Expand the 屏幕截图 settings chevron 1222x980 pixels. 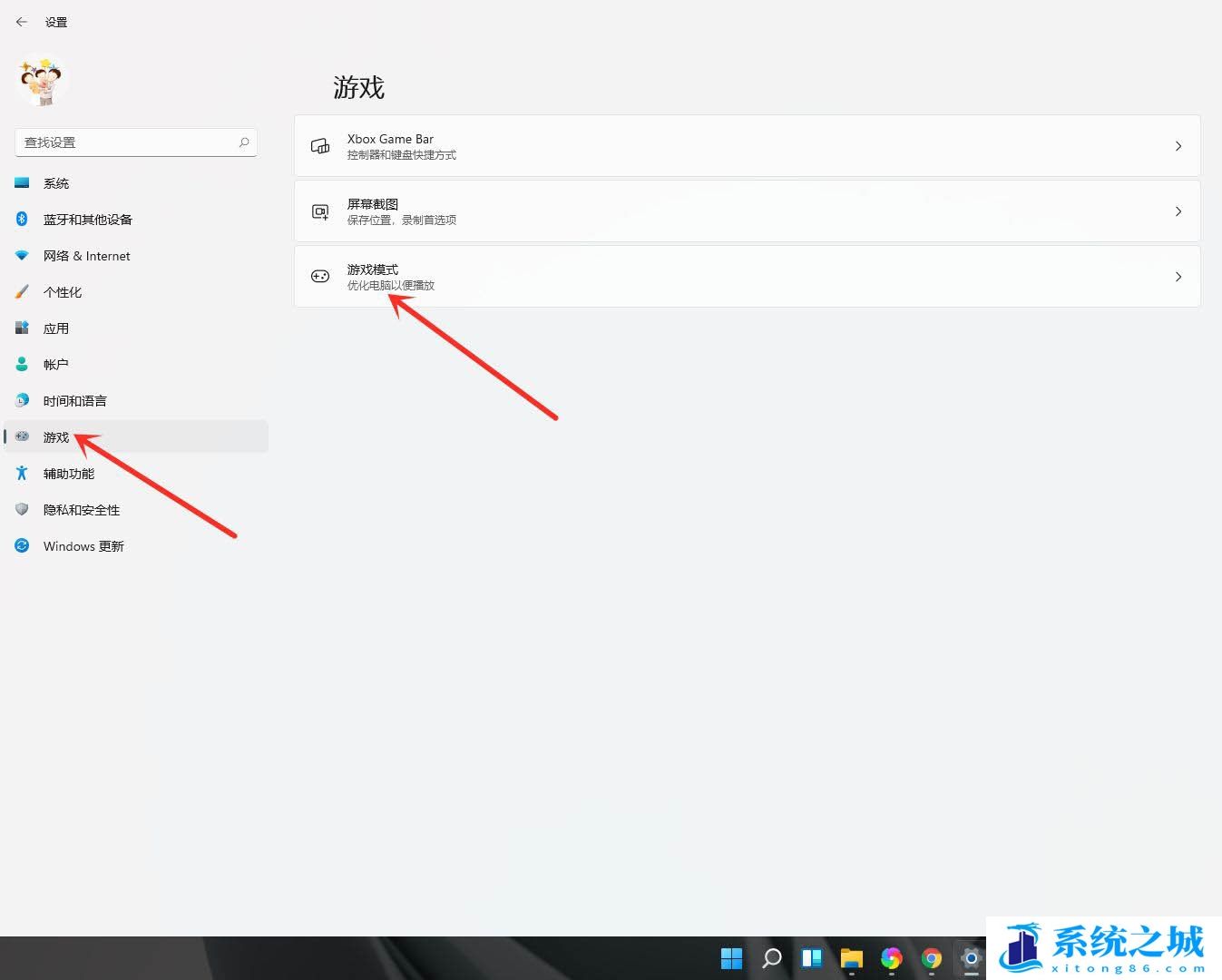(1178, 211)
